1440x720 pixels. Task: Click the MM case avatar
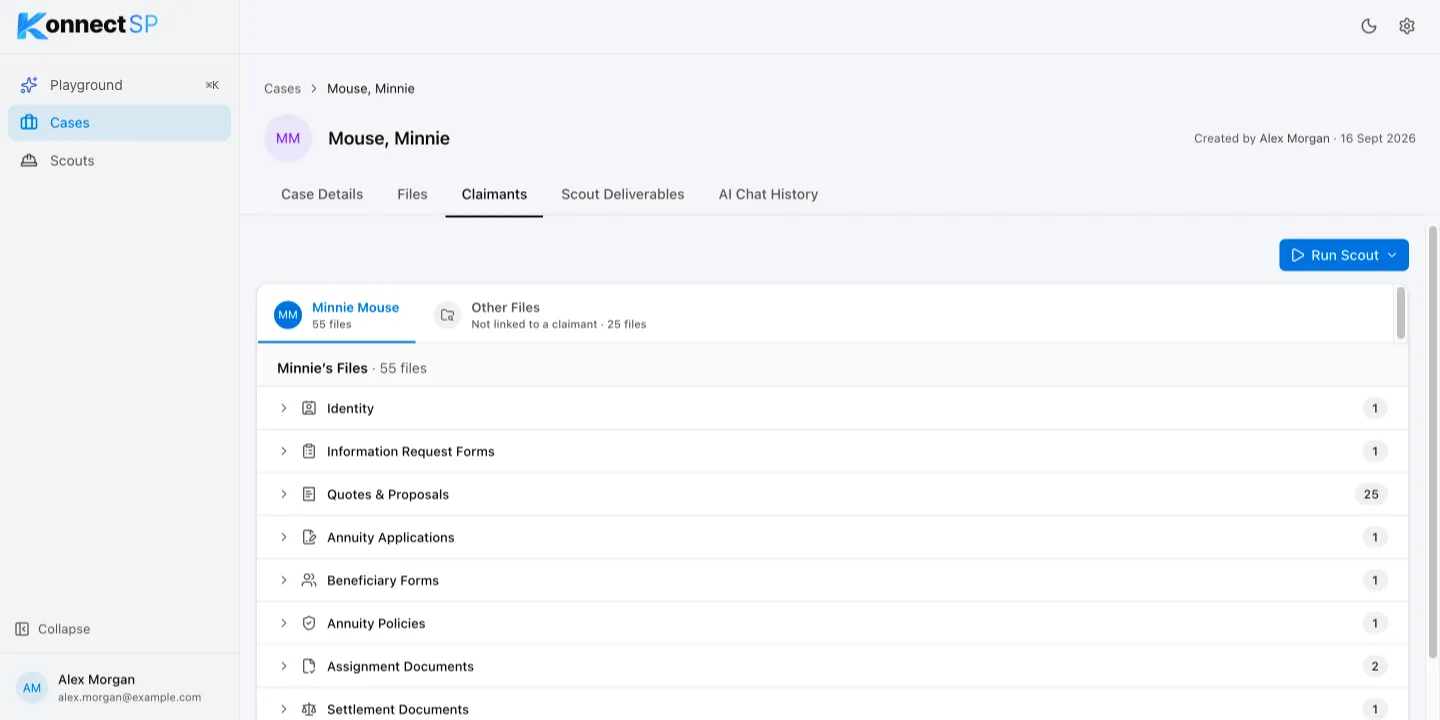[x=288, y=138]
